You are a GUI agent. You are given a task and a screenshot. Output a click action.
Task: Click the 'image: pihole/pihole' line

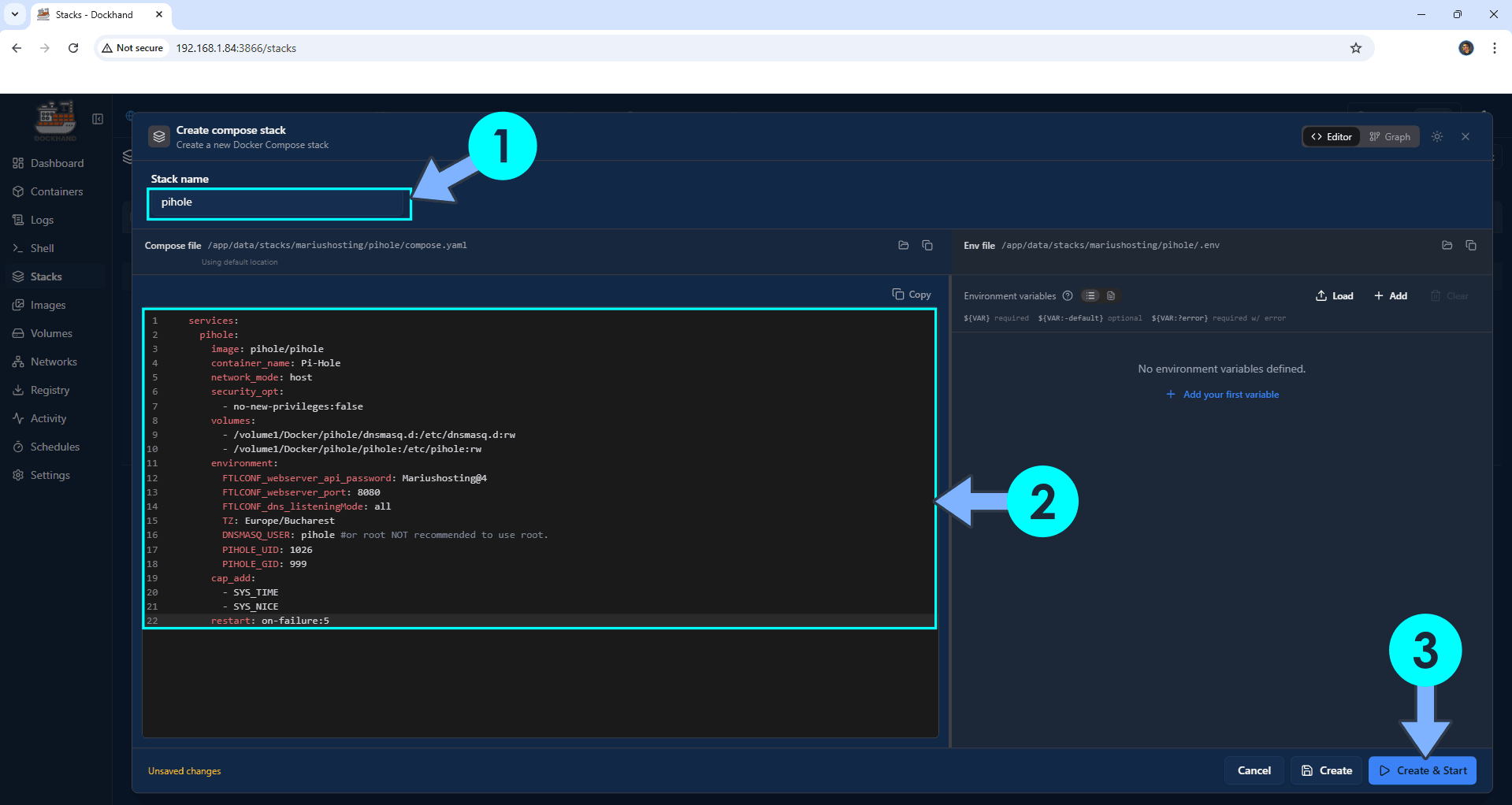(x=267, y=349)
